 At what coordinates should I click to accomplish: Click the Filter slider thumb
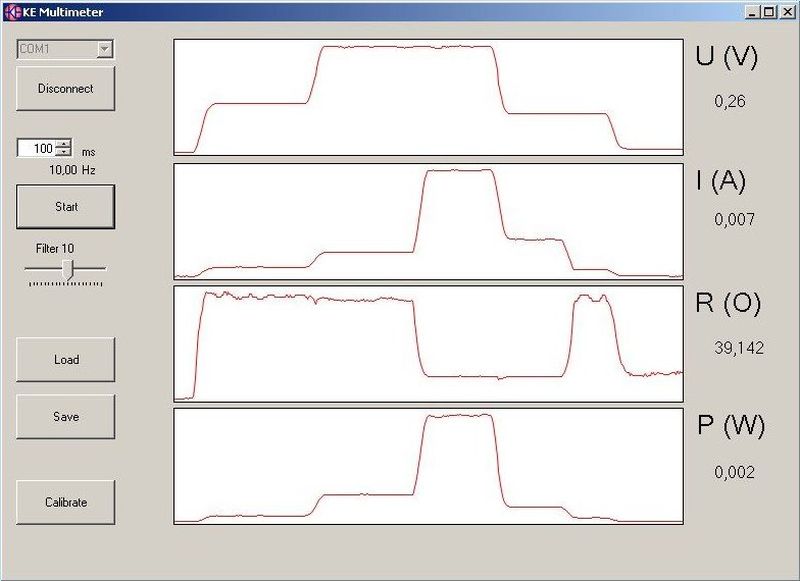click(x=67, y=268)
